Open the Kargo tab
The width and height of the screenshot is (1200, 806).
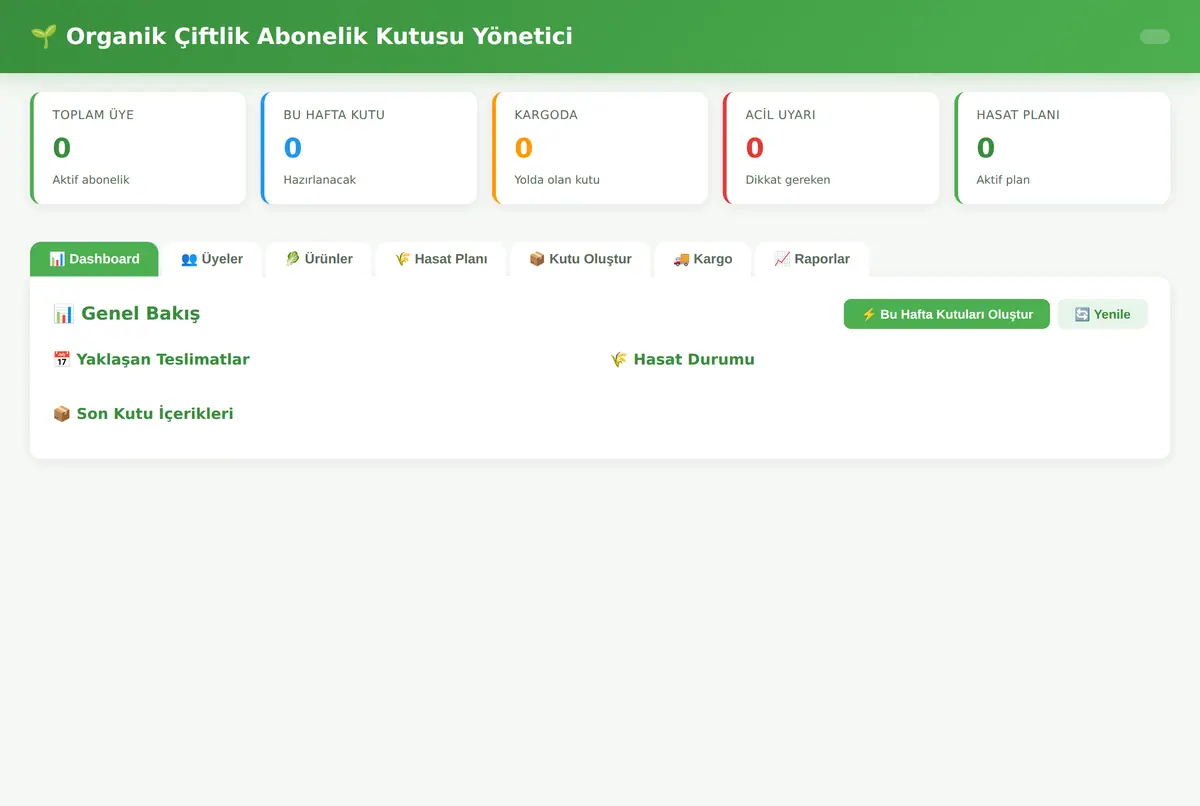(x=703, y=259)
